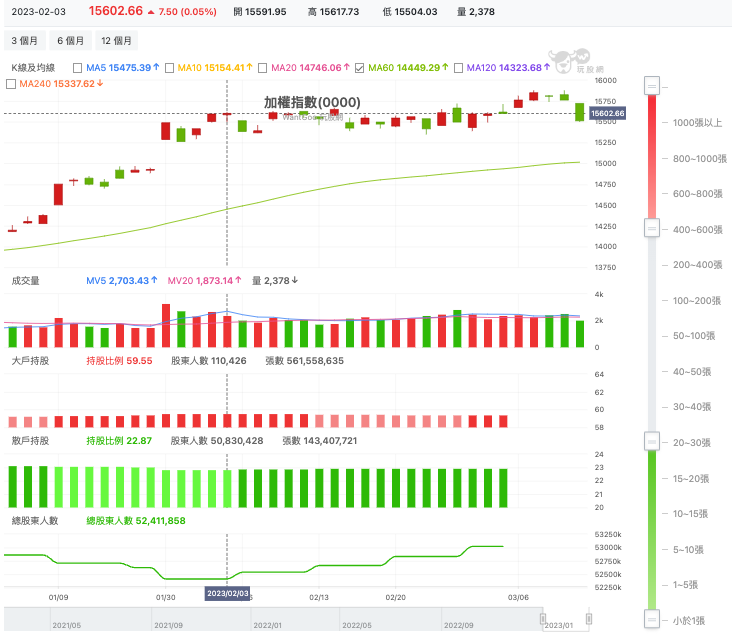Click the 總股東人數 52,411,858 value
732x637 pixels.
point(136,520)
